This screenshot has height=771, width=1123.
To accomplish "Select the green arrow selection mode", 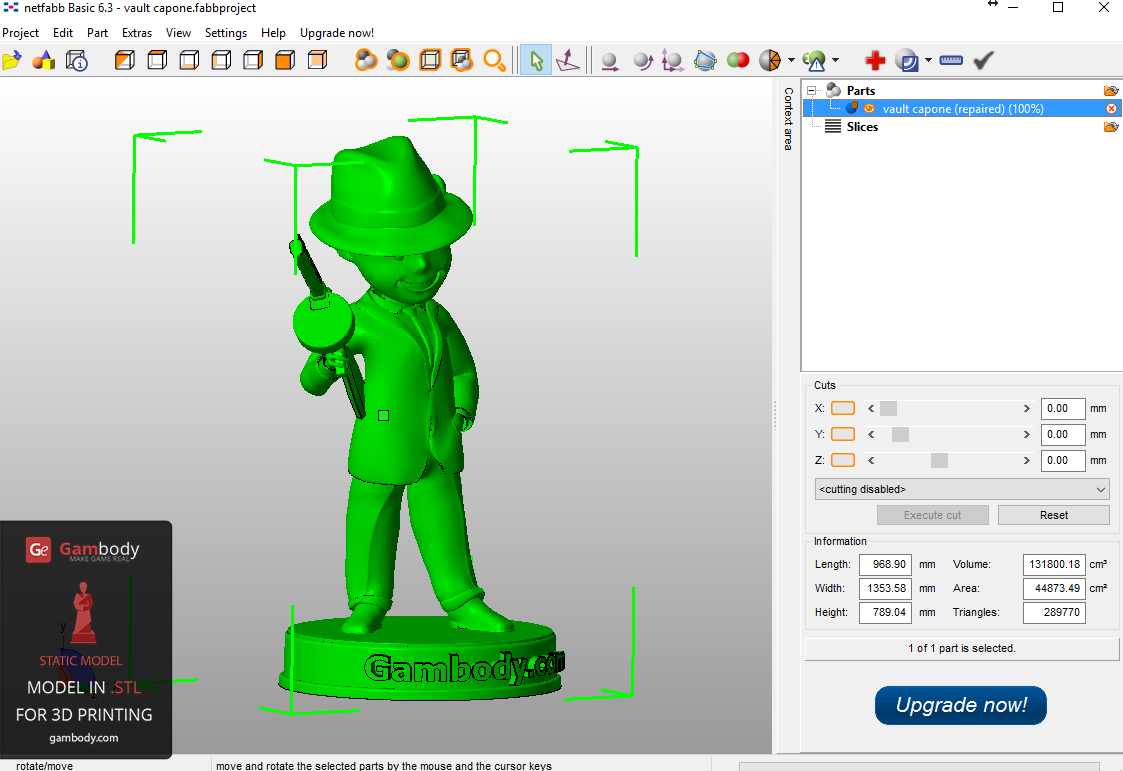I will pos(536,61).
